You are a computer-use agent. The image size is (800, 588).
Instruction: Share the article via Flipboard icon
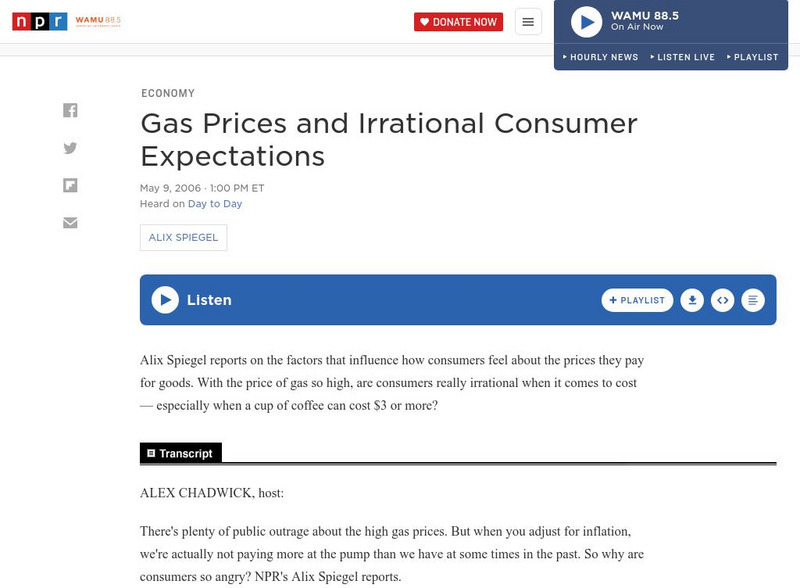[70, 185]
